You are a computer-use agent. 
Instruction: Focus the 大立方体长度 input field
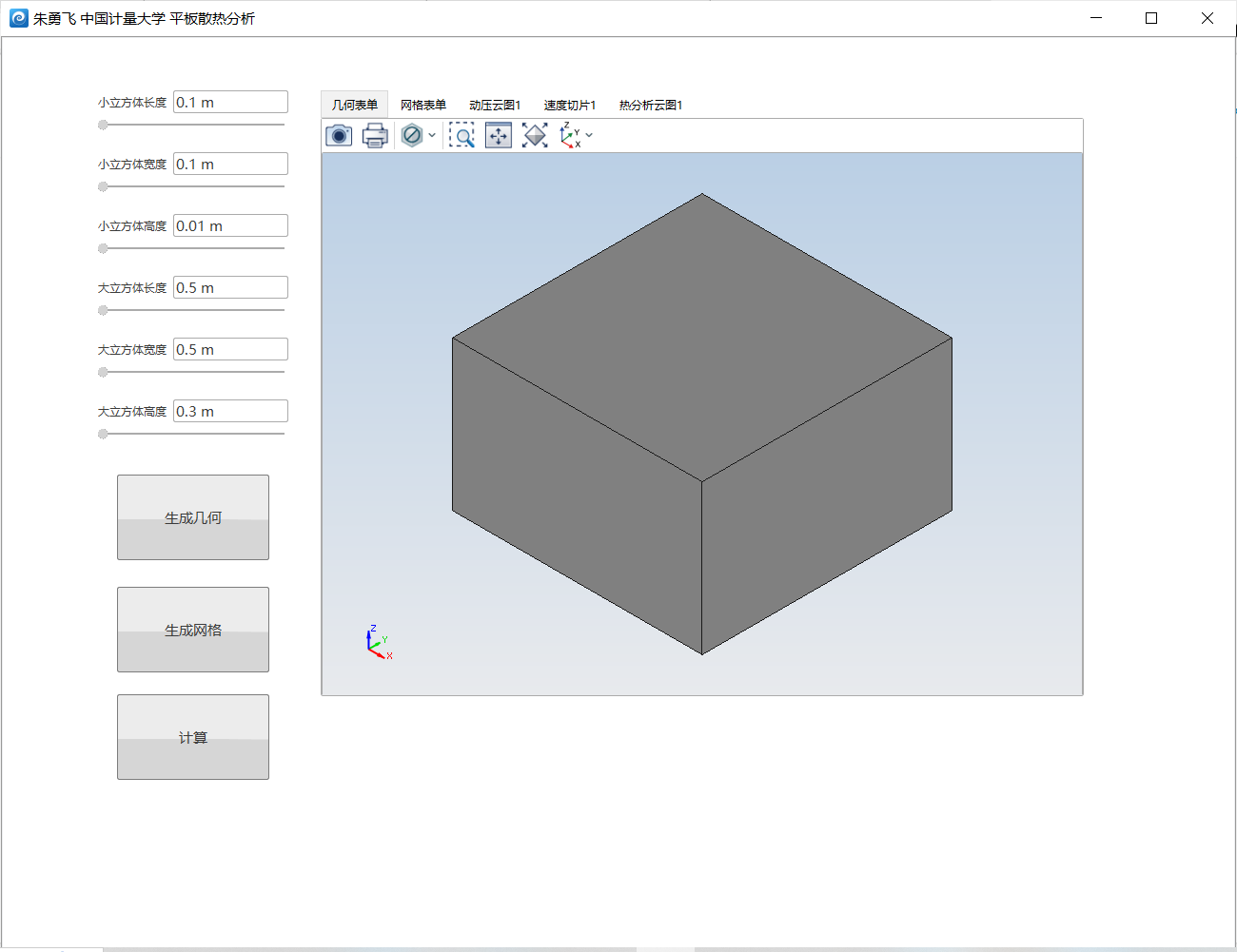pyautogui.click(x=230, y=287)
